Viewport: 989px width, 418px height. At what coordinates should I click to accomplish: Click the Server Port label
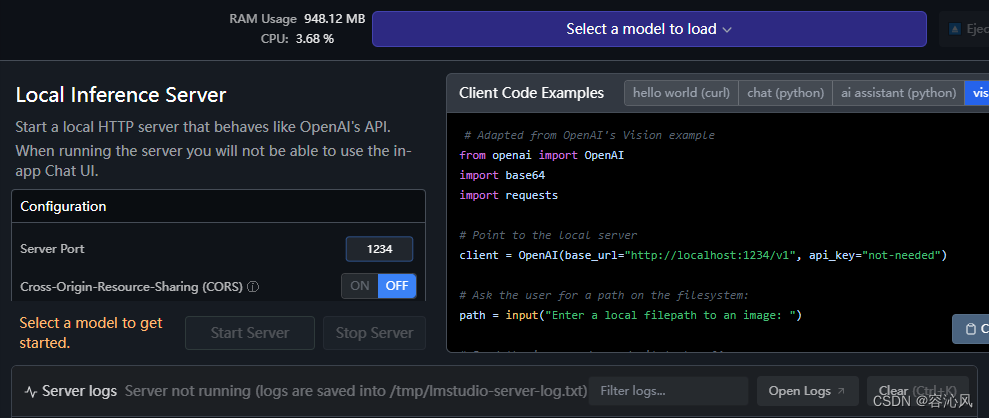tap(52, 249)
